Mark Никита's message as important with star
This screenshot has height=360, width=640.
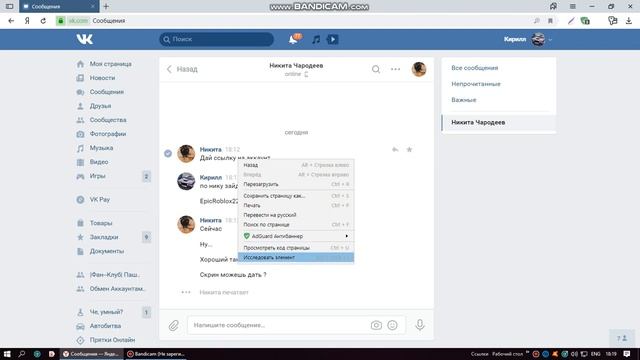click(409, 150)
